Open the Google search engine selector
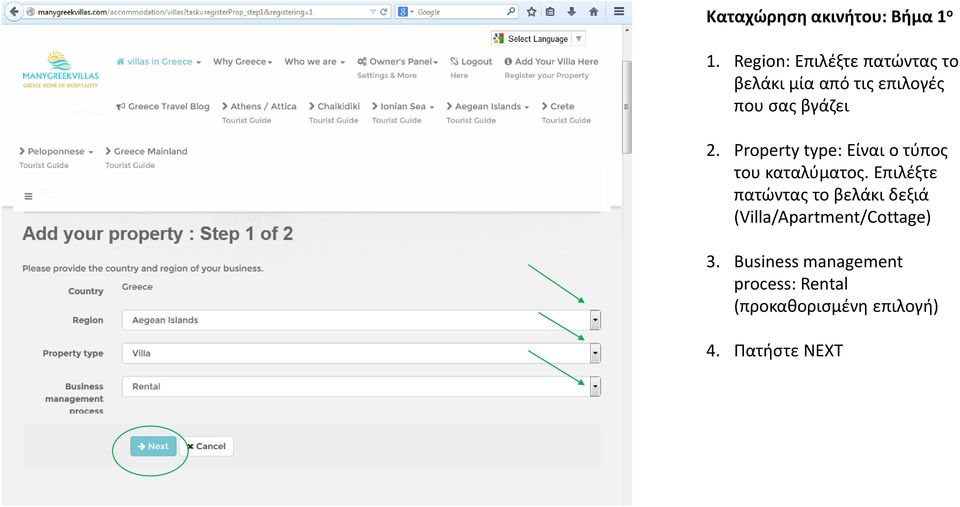This screenshot has width=960, height=507. click(406, 12)
